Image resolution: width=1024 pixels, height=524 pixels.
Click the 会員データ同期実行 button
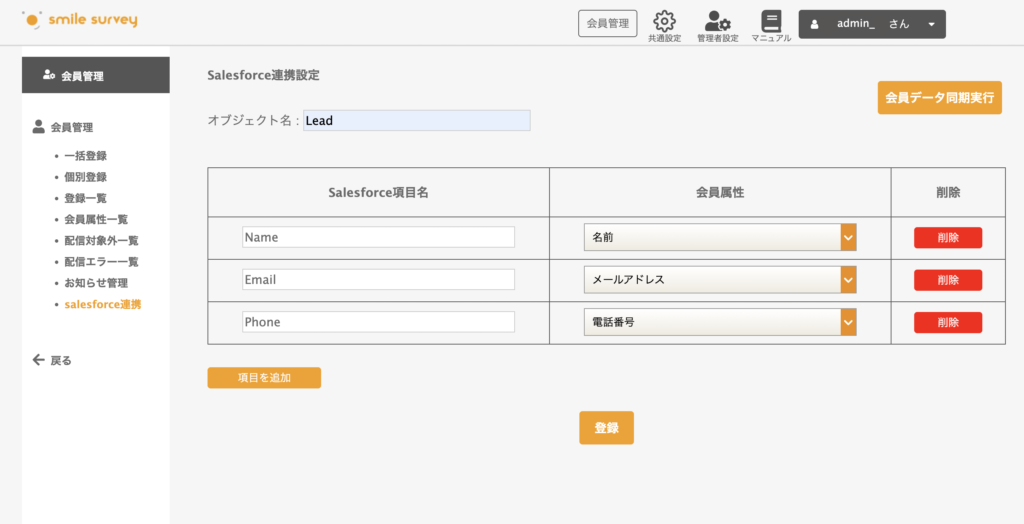click(939, 98)
